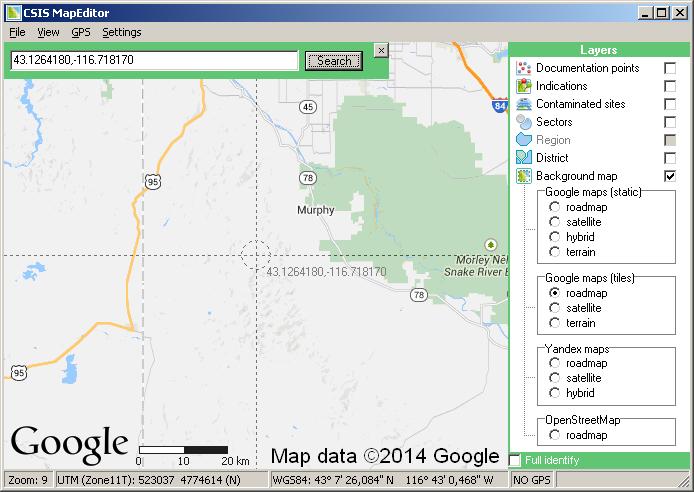Open the Settings menu

tap(122, 32)
